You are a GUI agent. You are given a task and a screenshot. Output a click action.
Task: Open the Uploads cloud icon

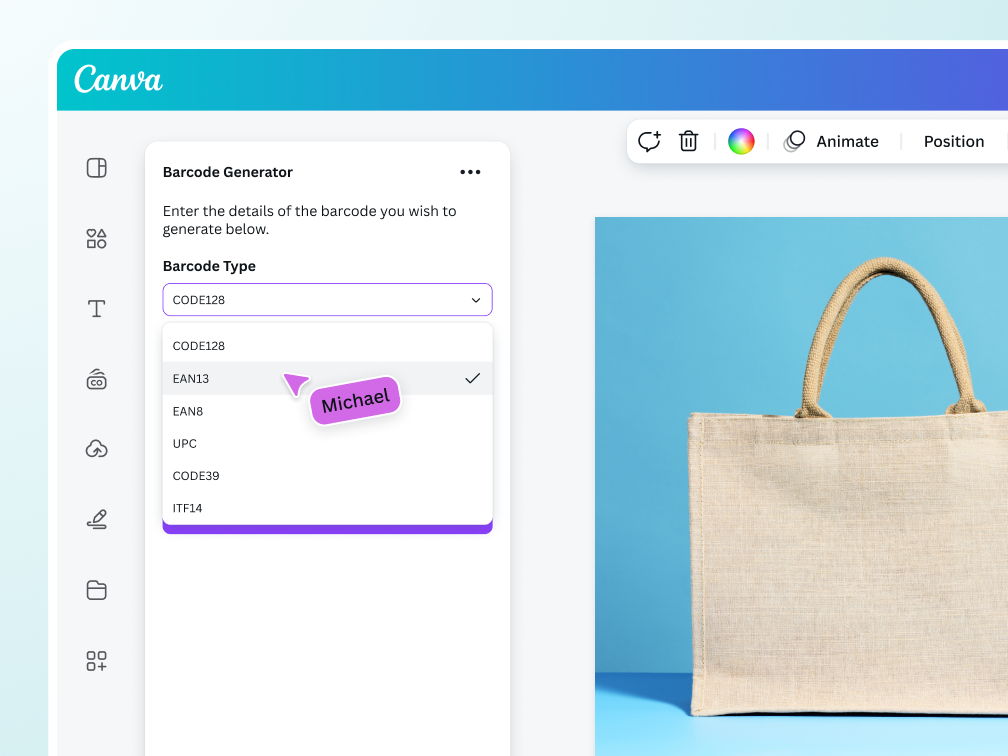click(96, 449)
